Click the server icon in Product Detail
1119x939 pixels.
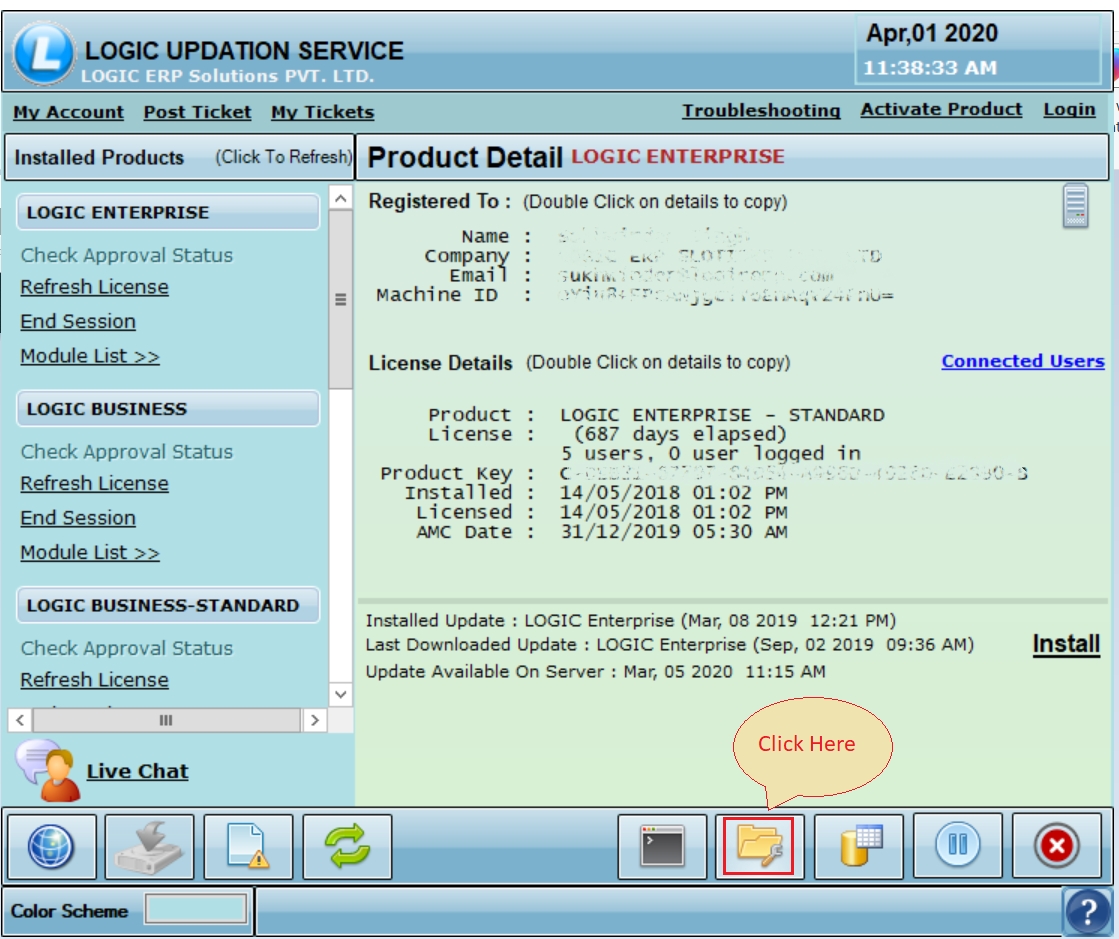[1075, 206]
